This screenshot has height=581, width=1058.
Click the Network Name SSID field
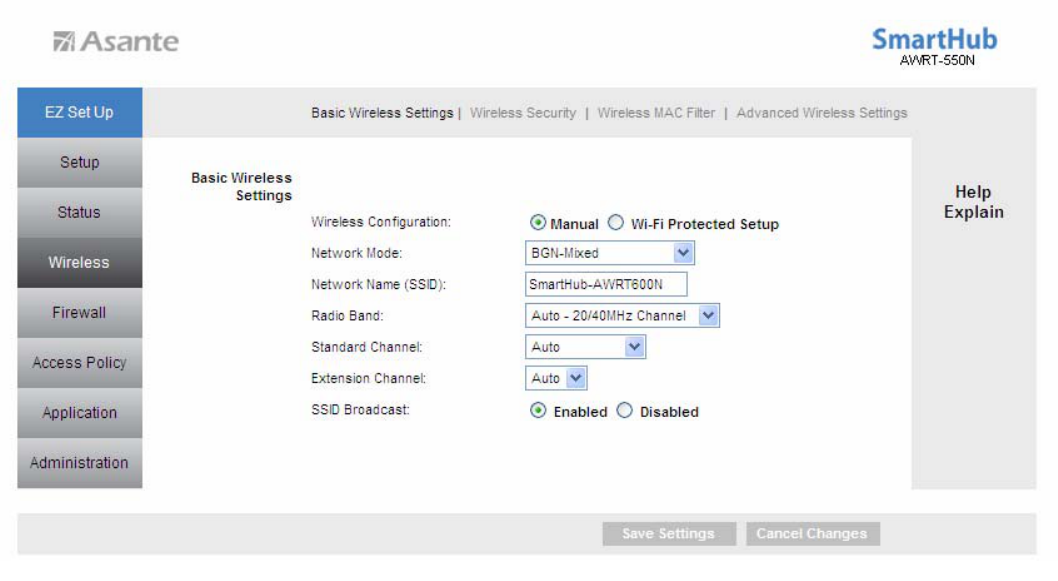[606, 284]
